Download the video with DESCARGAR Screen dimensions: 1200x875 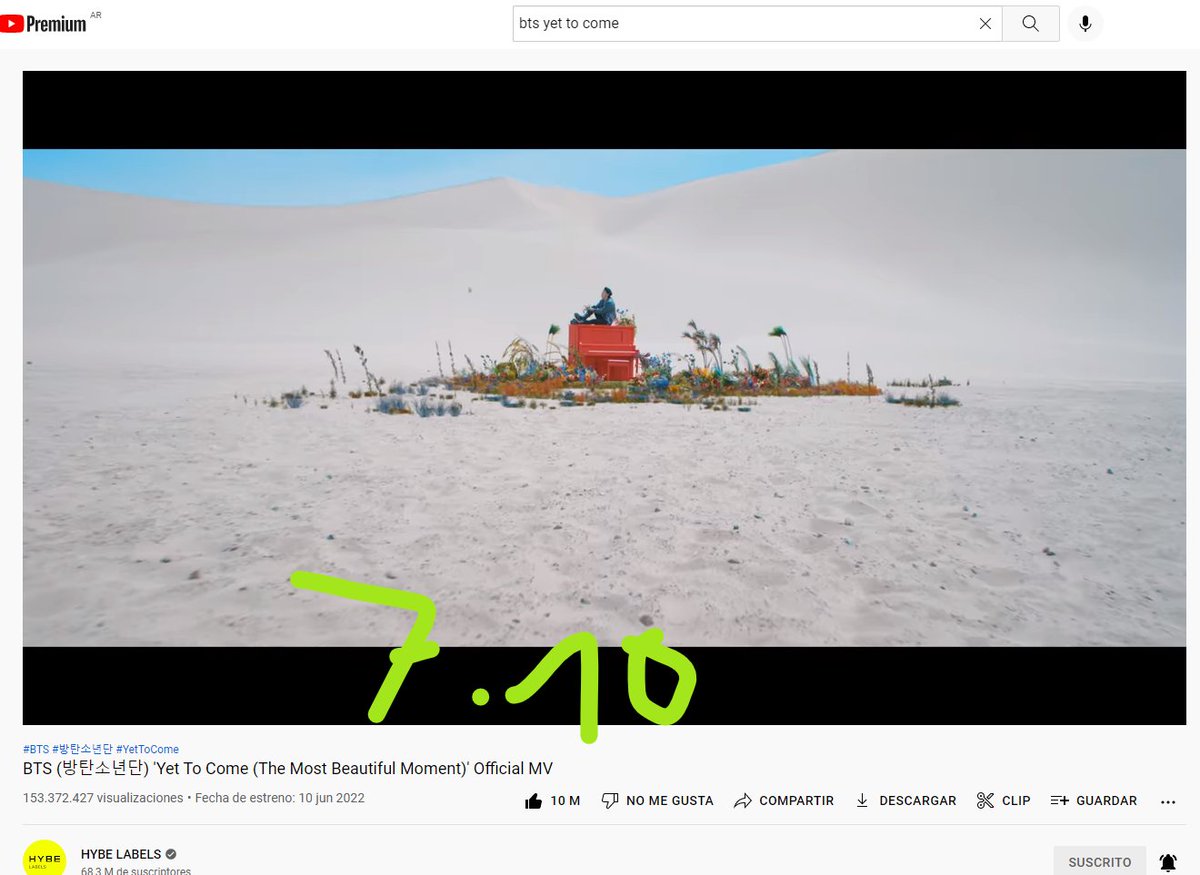906,801
